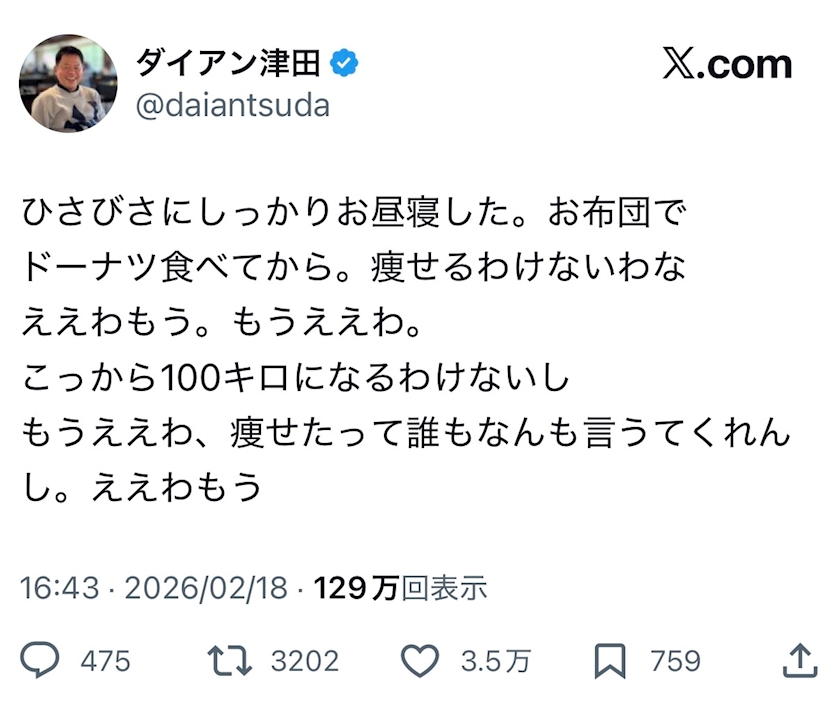Like the post with the heart icon
840x726 pixels.
[x=420, y=660]
